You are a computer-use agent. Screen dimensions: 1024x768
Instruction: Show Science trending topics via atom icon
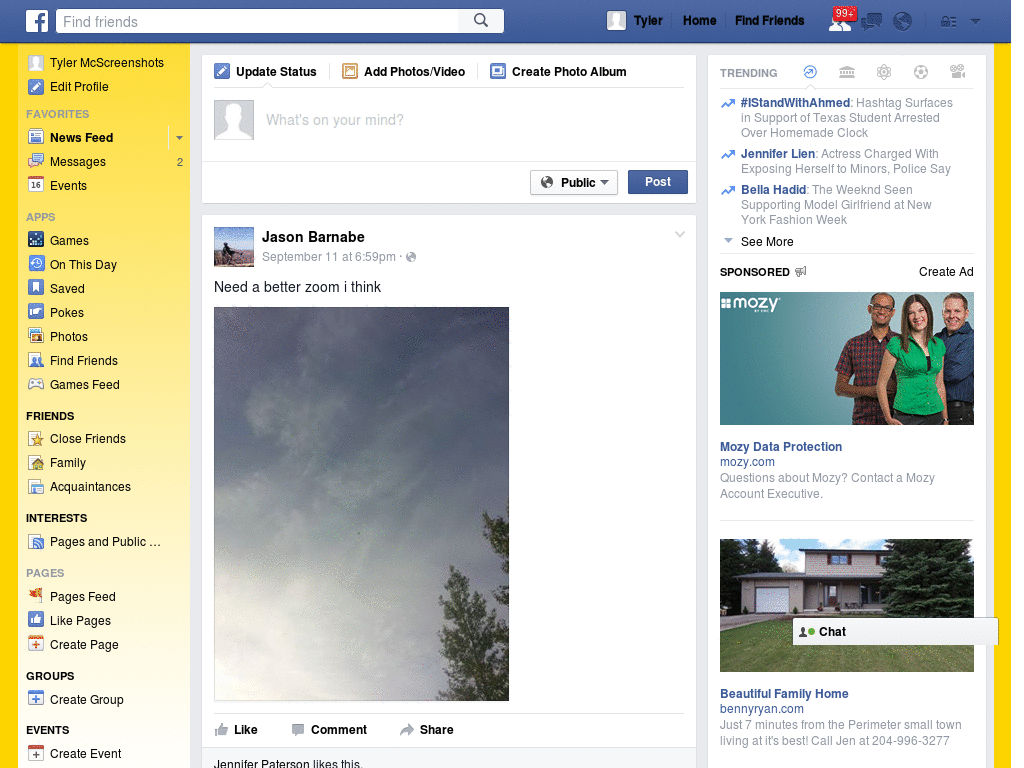(x=884, y=72)
